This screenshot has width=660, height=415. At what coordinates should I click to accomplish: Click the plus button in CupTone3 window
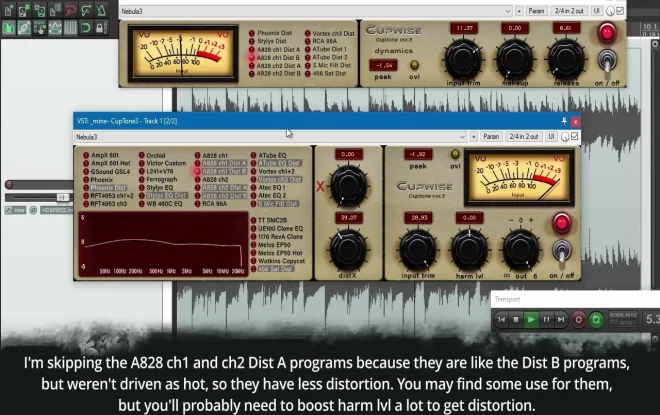pyautogui.click(x=474, y=137)
